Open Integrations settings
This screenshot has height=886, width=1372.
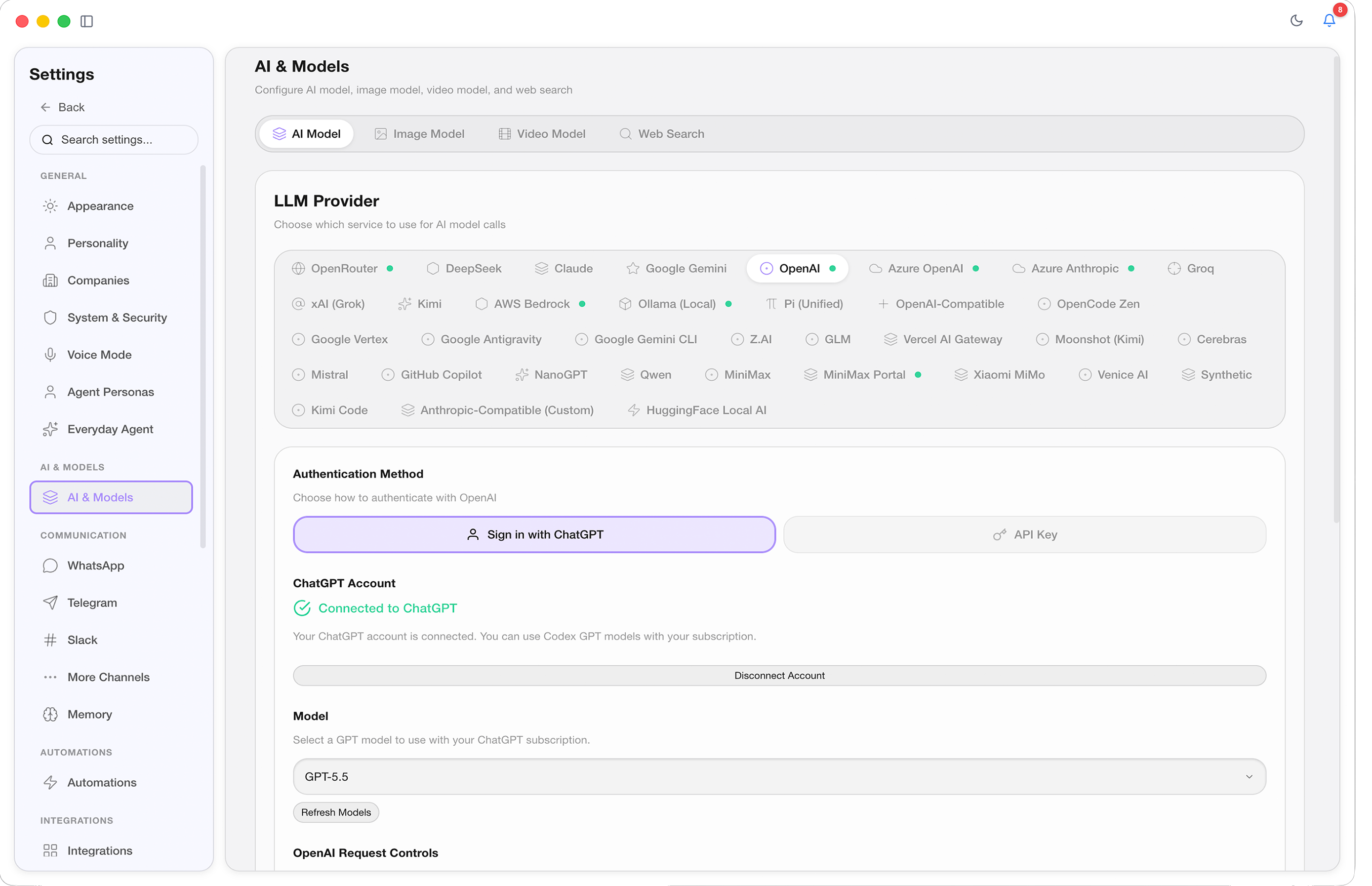[111, 851]
